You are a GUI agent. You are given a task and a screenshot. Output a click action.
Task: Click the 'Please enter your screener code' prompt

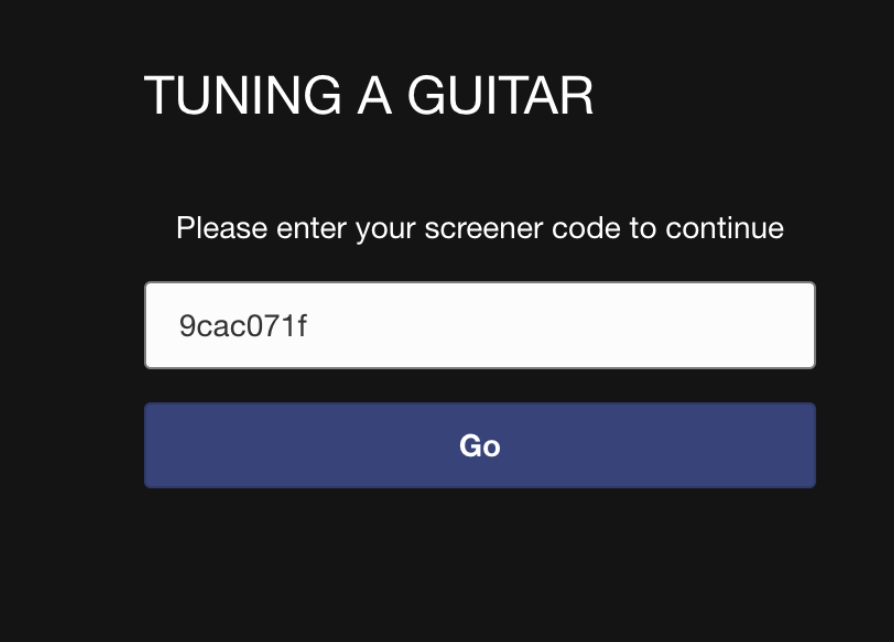[x=479, y=228]
